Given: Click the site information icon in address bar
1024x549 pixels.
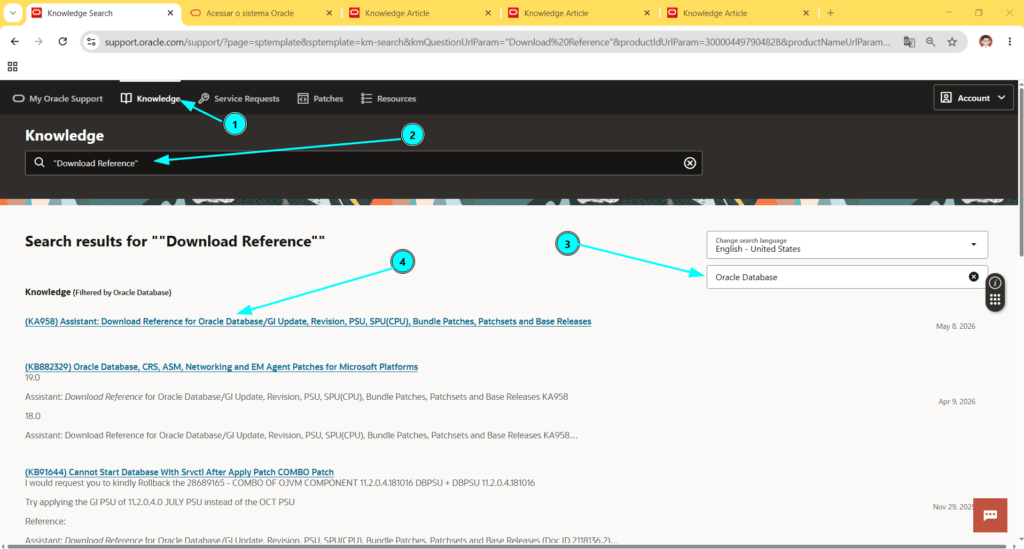Looking at the screenshot, I should (x=91, y=42).
